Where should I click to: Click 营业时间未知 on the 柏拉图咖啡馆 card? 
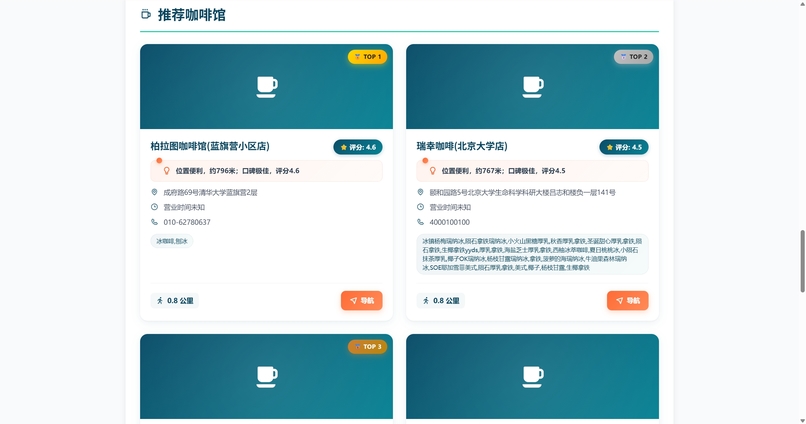[x=184, y=207]
